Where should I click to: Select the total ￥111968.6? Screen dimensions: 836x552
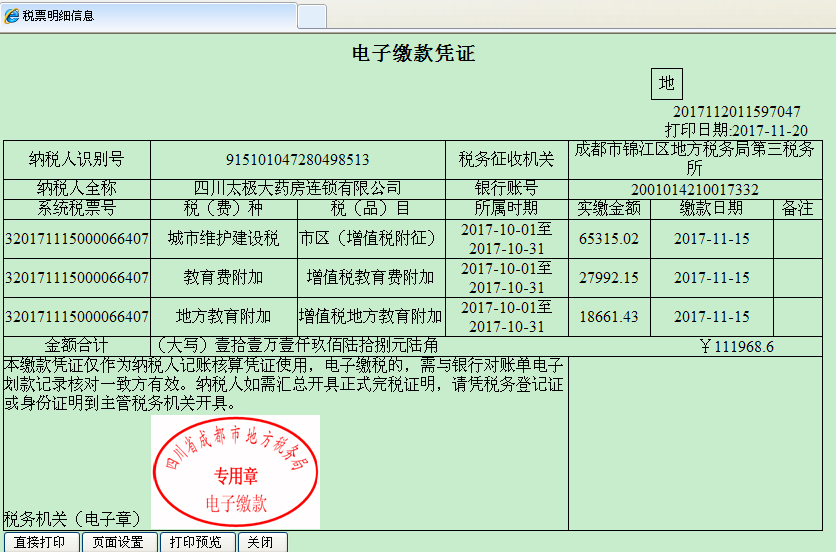pos(736,347)
